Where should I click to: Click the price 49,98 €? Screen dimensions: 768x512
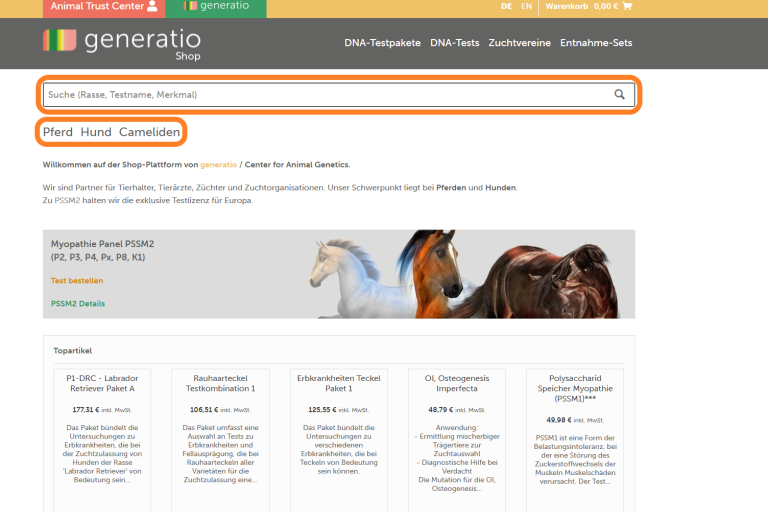coord(559,420)
